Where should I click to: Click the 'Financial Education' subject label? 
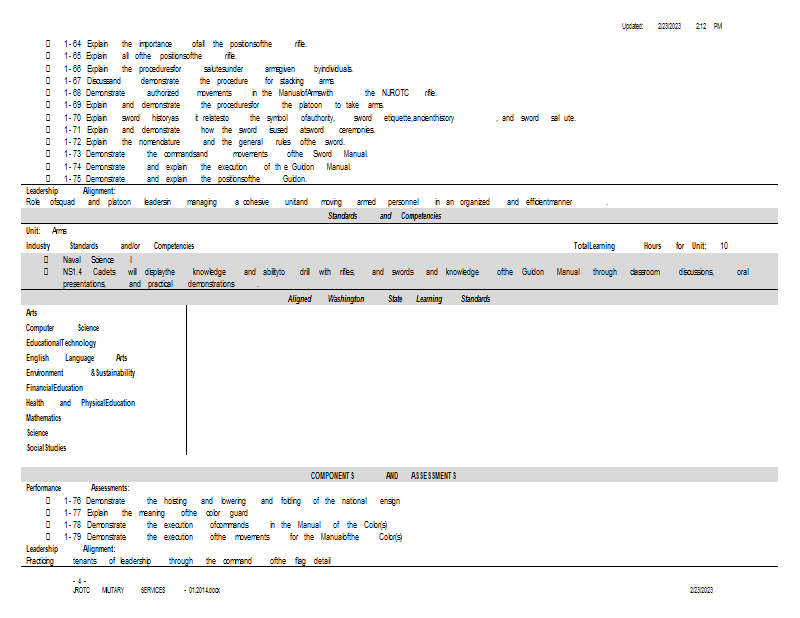point(54,388)
